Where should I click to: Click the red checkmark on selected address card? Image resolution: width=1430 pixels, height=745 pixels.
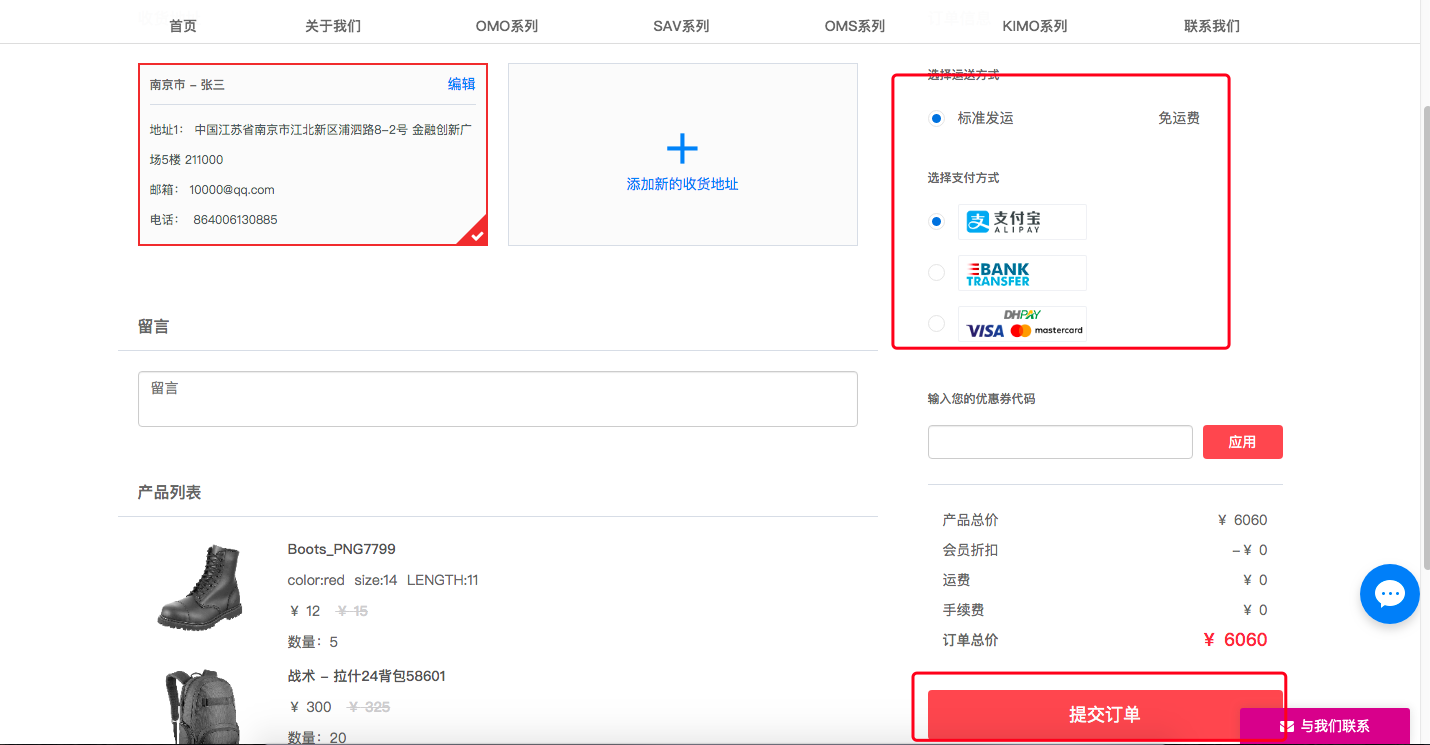(x=477, y=236)
